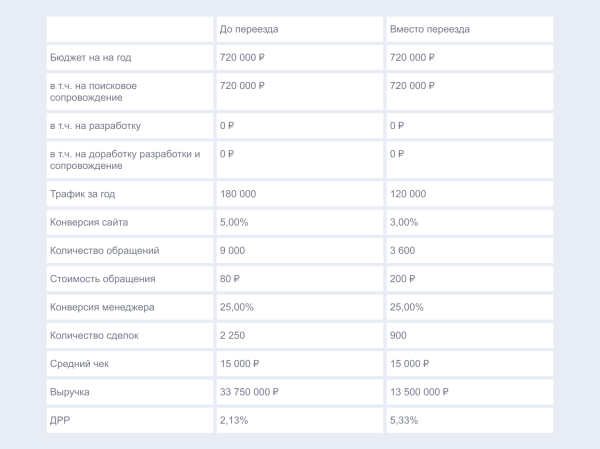Click the "в т.ч. на поисковое сопровождение" label
Screen dimensions: 600x449
(94, 92)
